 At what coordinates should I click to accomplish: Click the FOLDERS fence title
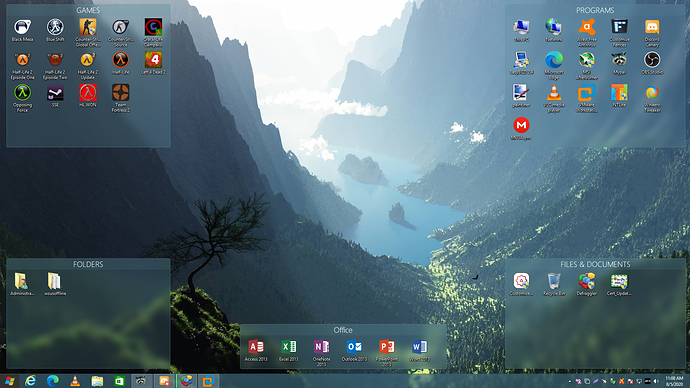click(88, 264)
